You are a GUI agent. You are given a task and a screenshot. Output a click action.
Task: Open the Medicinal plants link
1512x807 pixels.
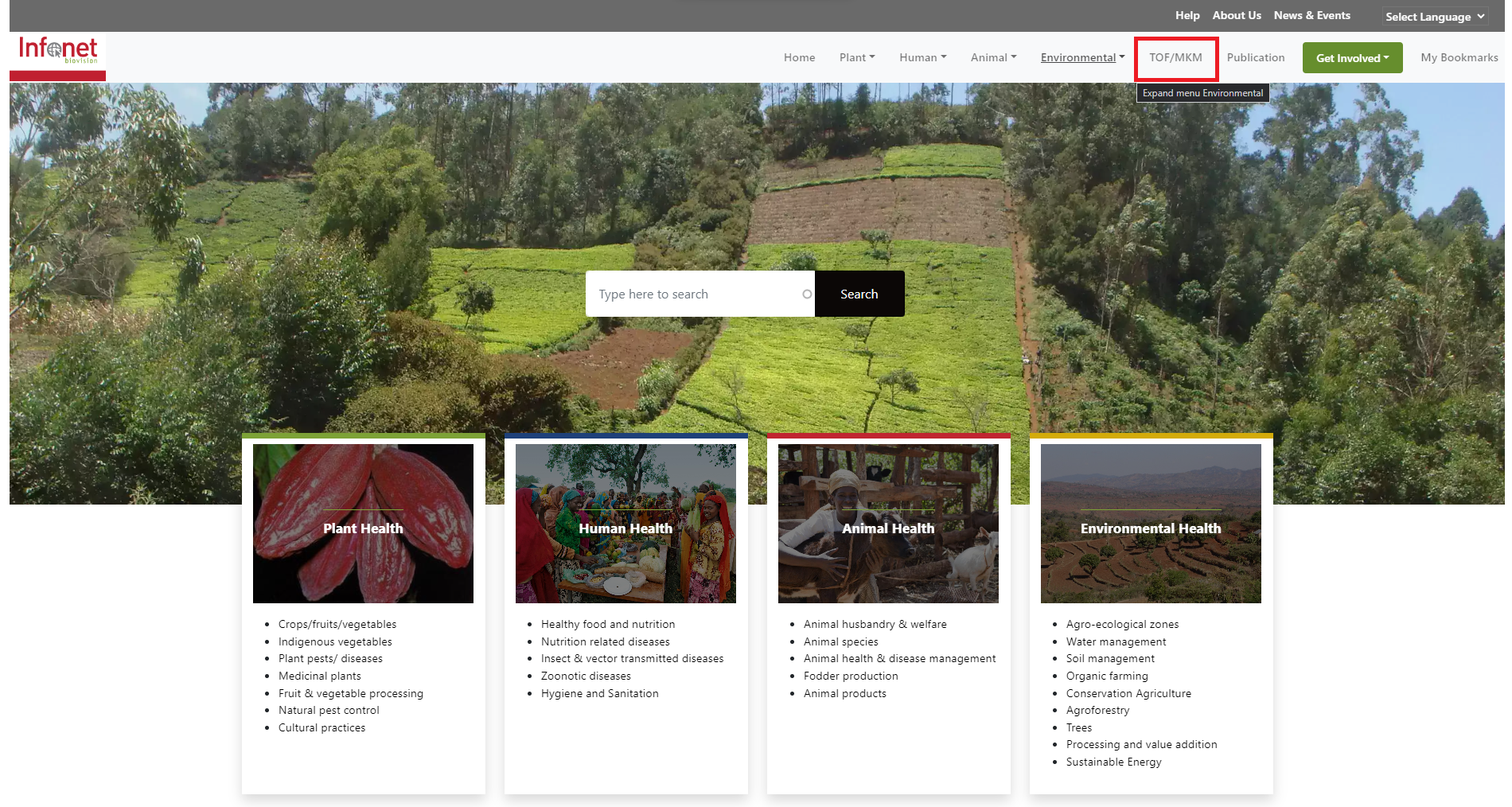coord(320,676)
